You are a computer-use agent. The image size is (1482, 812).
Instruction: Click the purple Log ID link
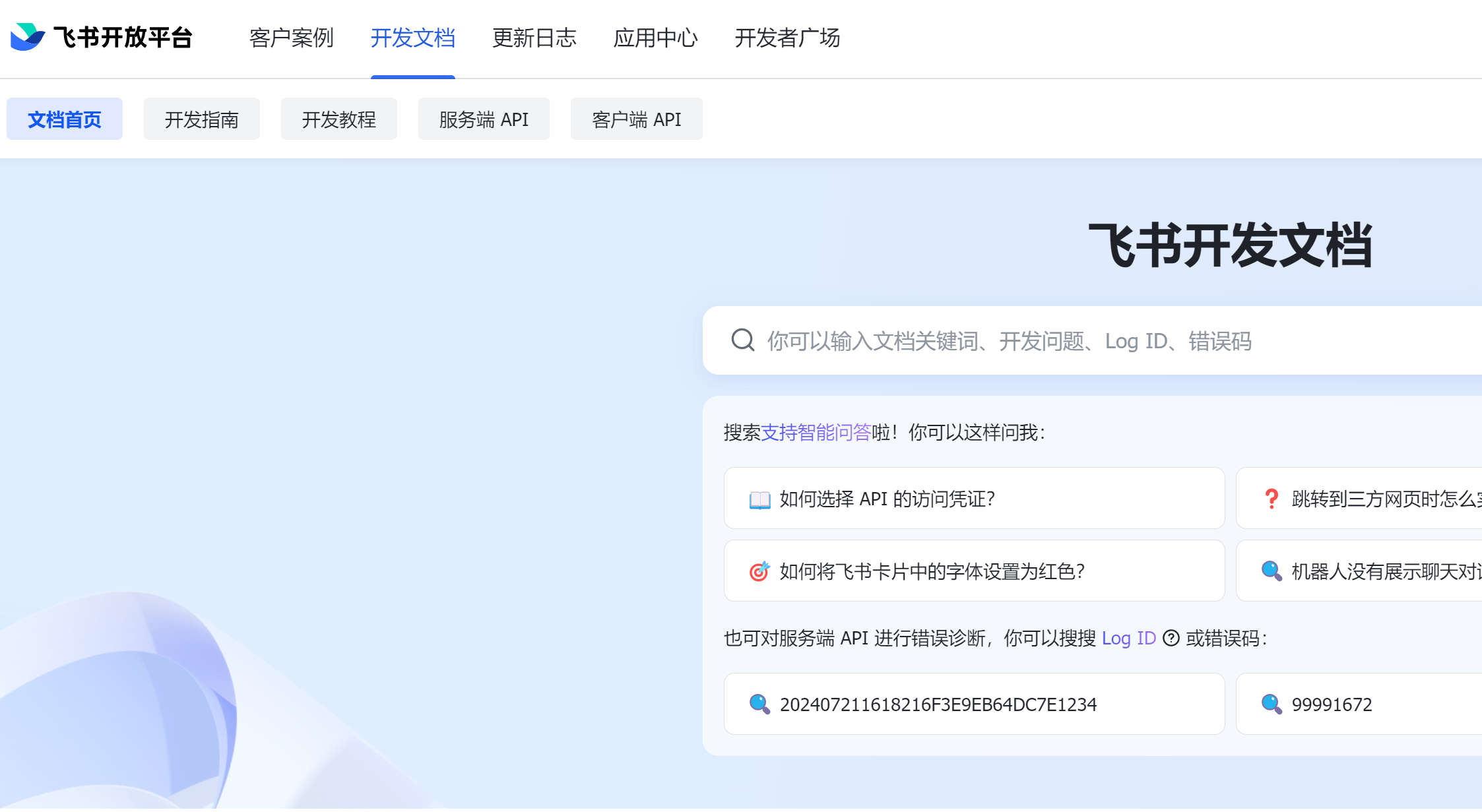pos(1128,638)
